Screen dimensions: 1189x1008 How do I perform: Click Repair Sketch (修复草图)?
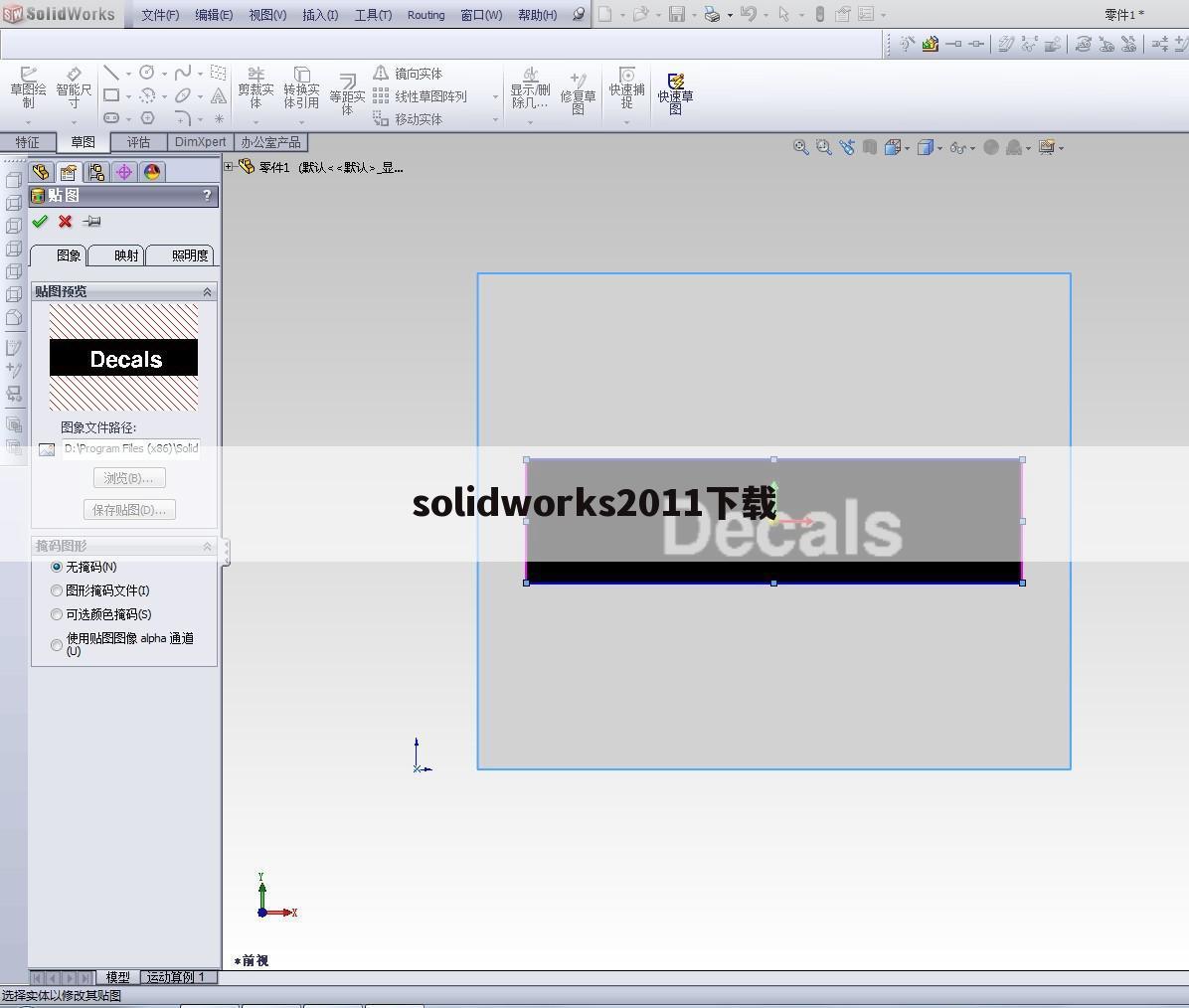point(578,94)
